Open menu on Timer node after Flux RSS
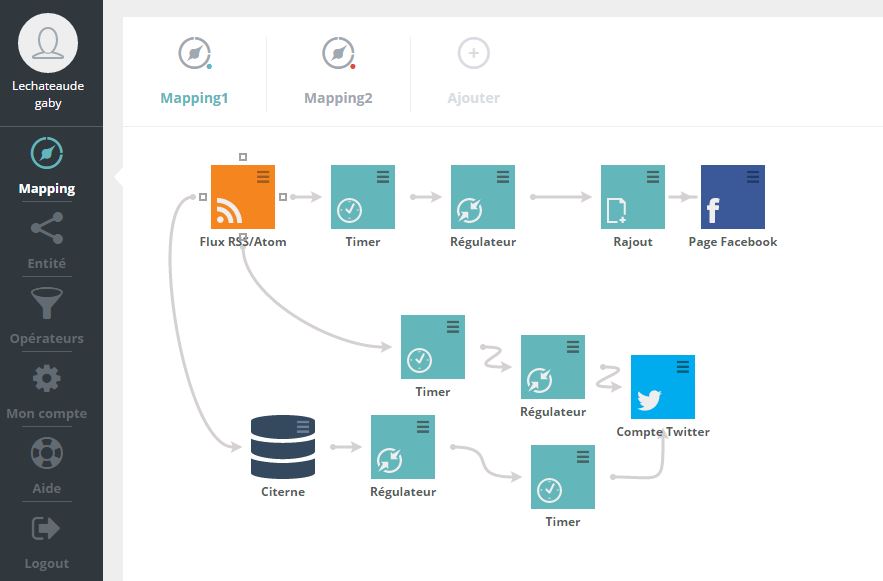 point(383,177)
